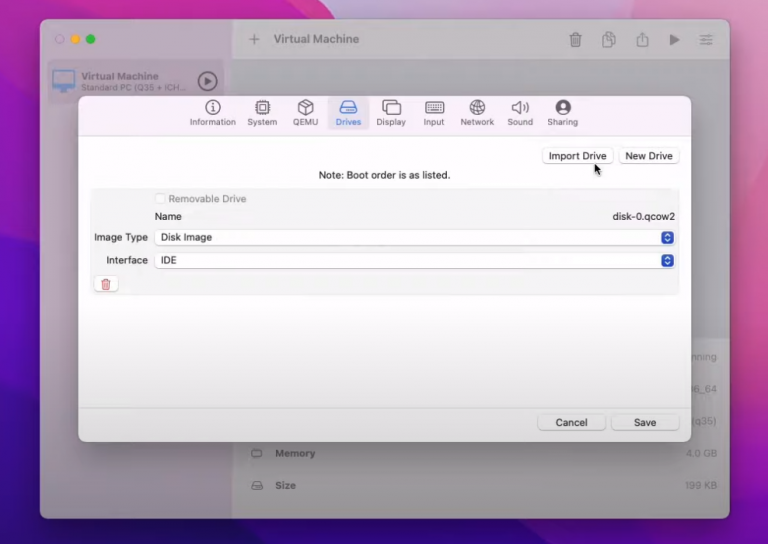Open the Sound settings tab
The image size is (768, 544).
(520, 113)
